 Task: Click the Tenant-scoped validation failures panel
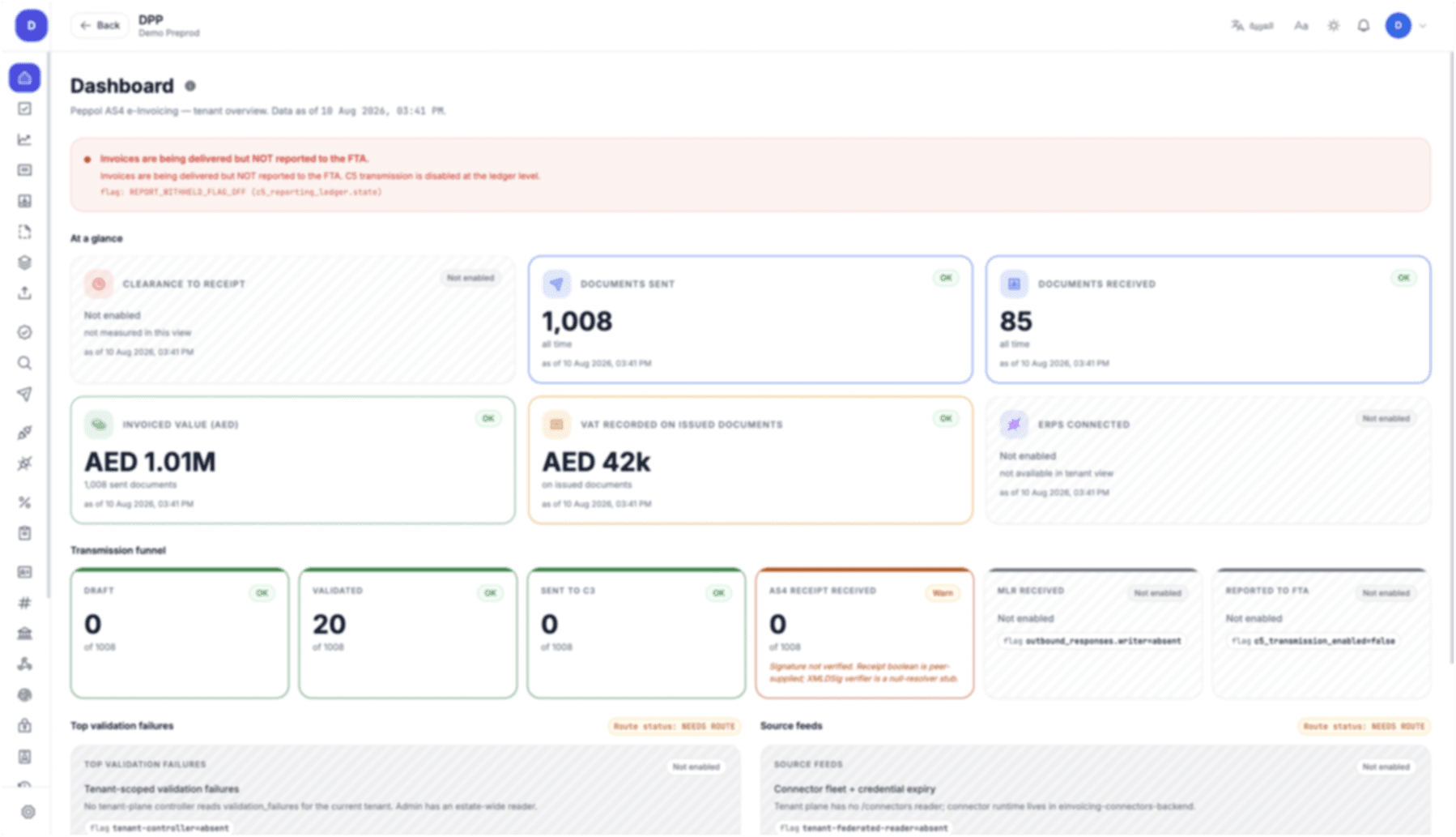[406, 791]
